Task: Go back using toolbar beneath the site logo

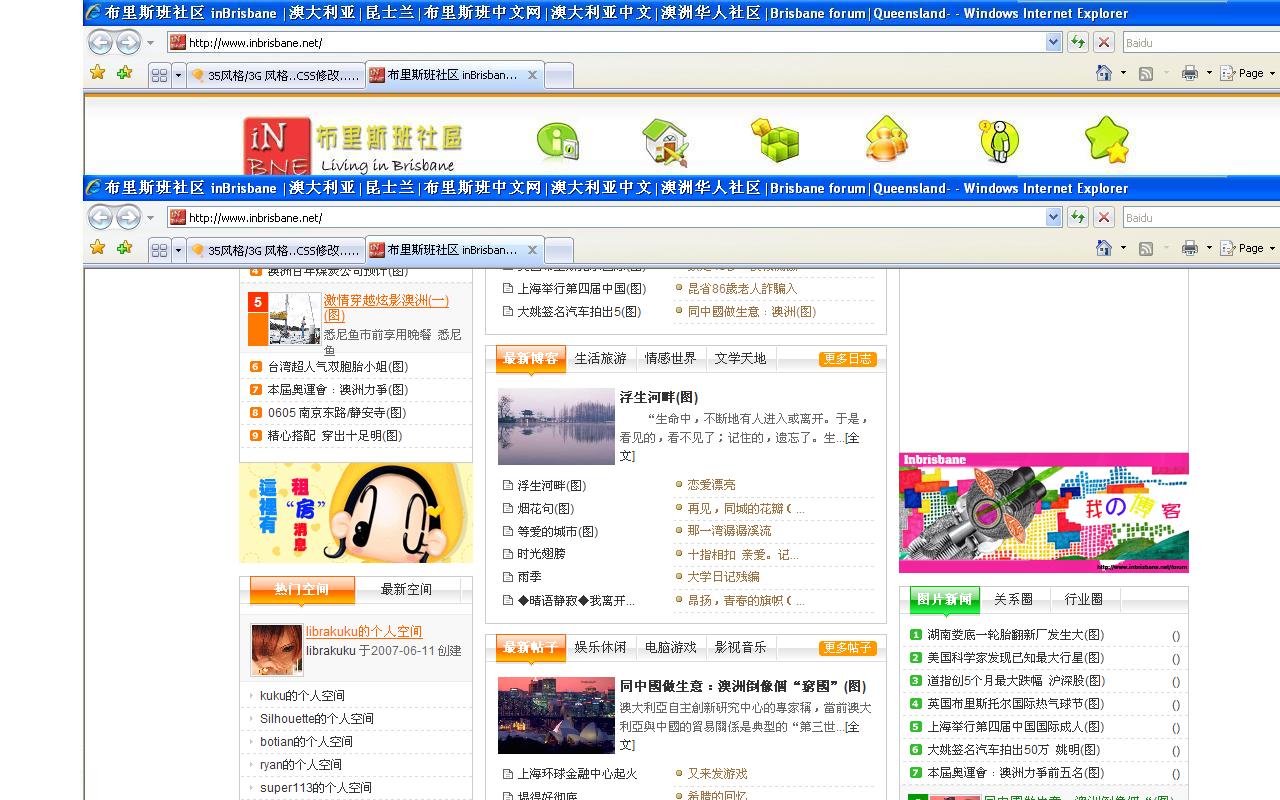Action: point(100,217)
